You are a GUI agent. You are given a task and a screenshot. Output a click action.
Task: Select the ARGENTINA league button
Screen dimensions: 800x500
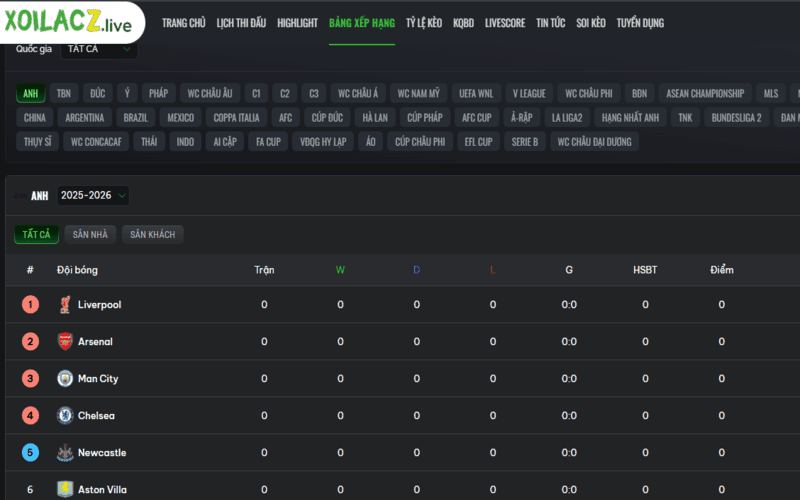[85, 118]
